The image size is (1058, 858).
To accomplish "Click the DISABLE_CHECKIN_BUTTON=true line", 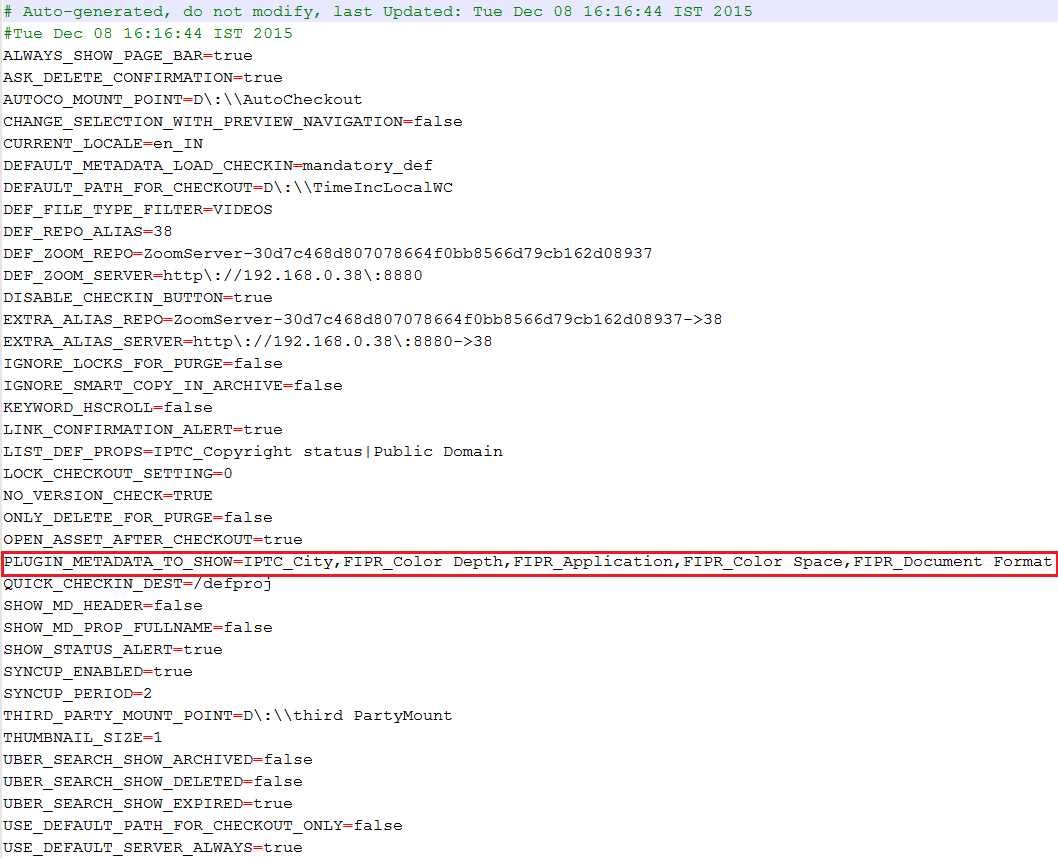I will pyautogui.click(x=138, y=297).
